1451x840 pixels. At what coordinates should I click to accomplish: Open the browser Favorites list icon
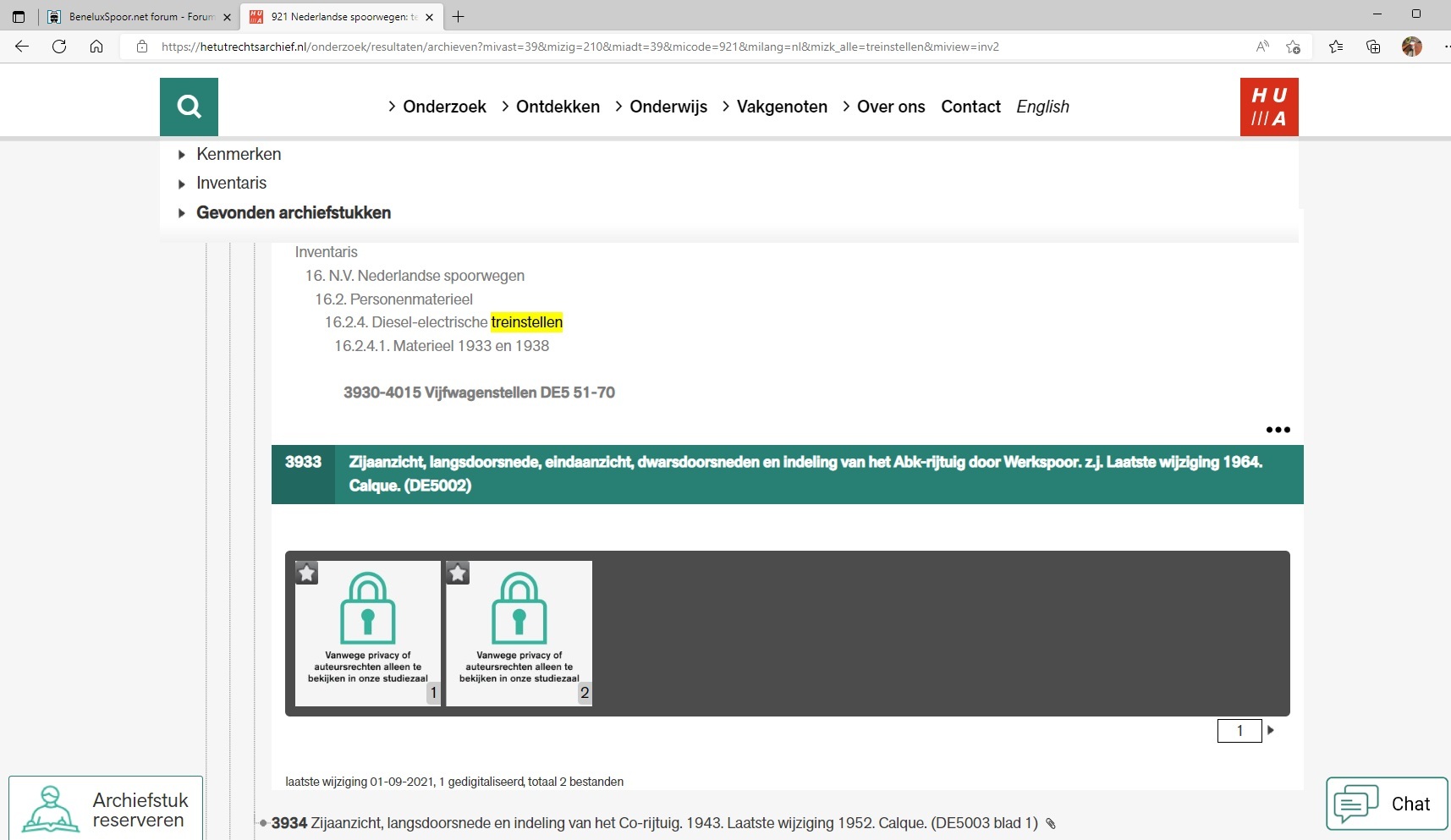click(x=1336, y=47)
